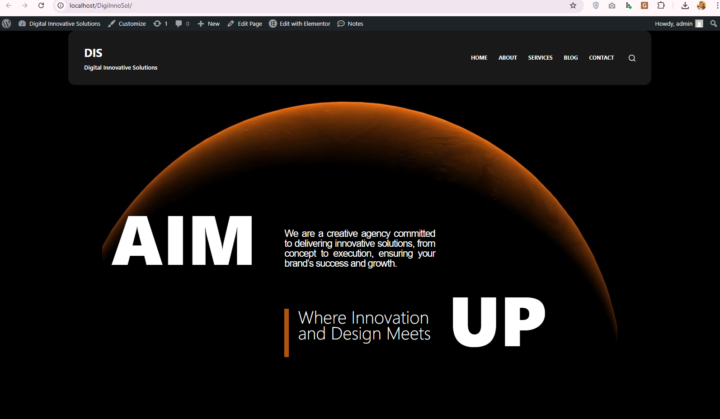Expand the New content menu

tap(208, 23)
